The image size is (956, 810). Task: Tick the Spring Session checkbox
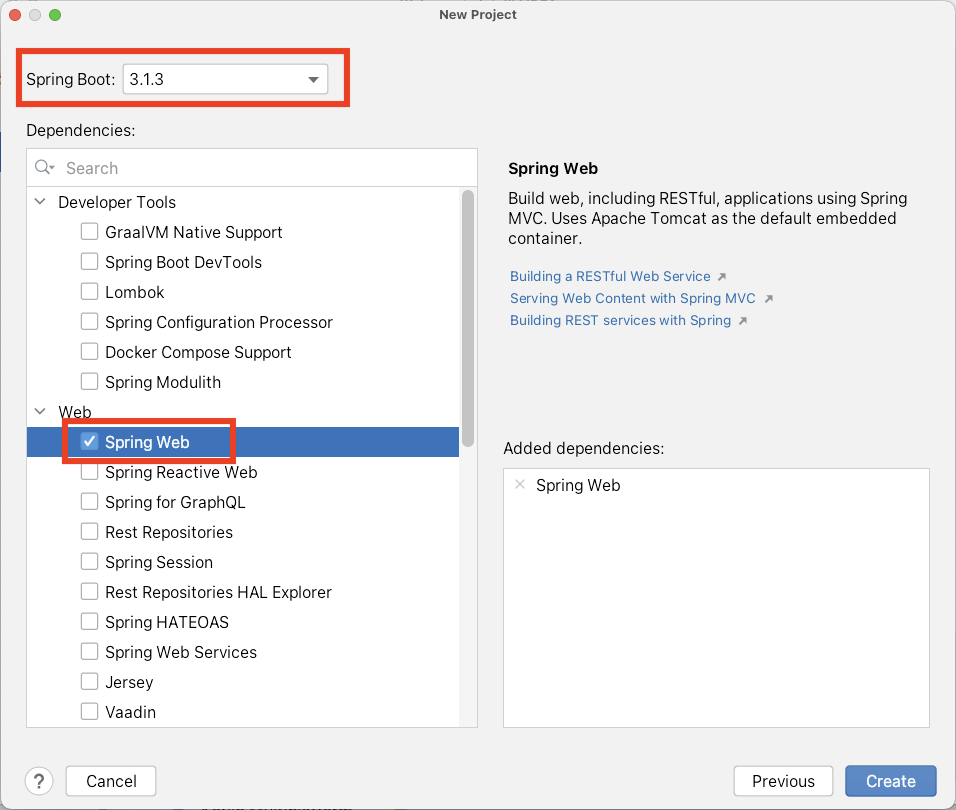(90, 561)
